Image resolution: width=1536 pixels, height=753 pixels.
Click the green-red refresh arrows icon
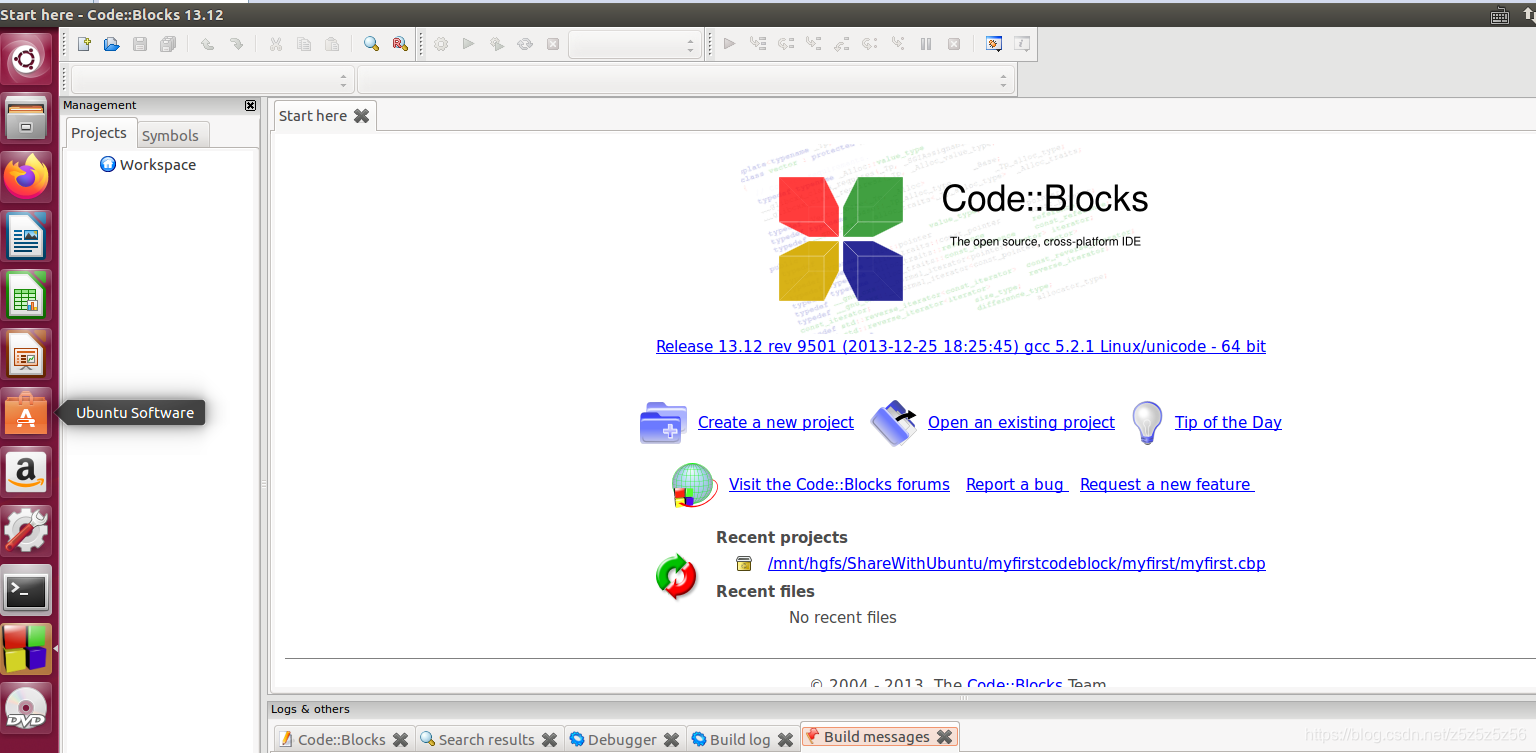[676, 577]
